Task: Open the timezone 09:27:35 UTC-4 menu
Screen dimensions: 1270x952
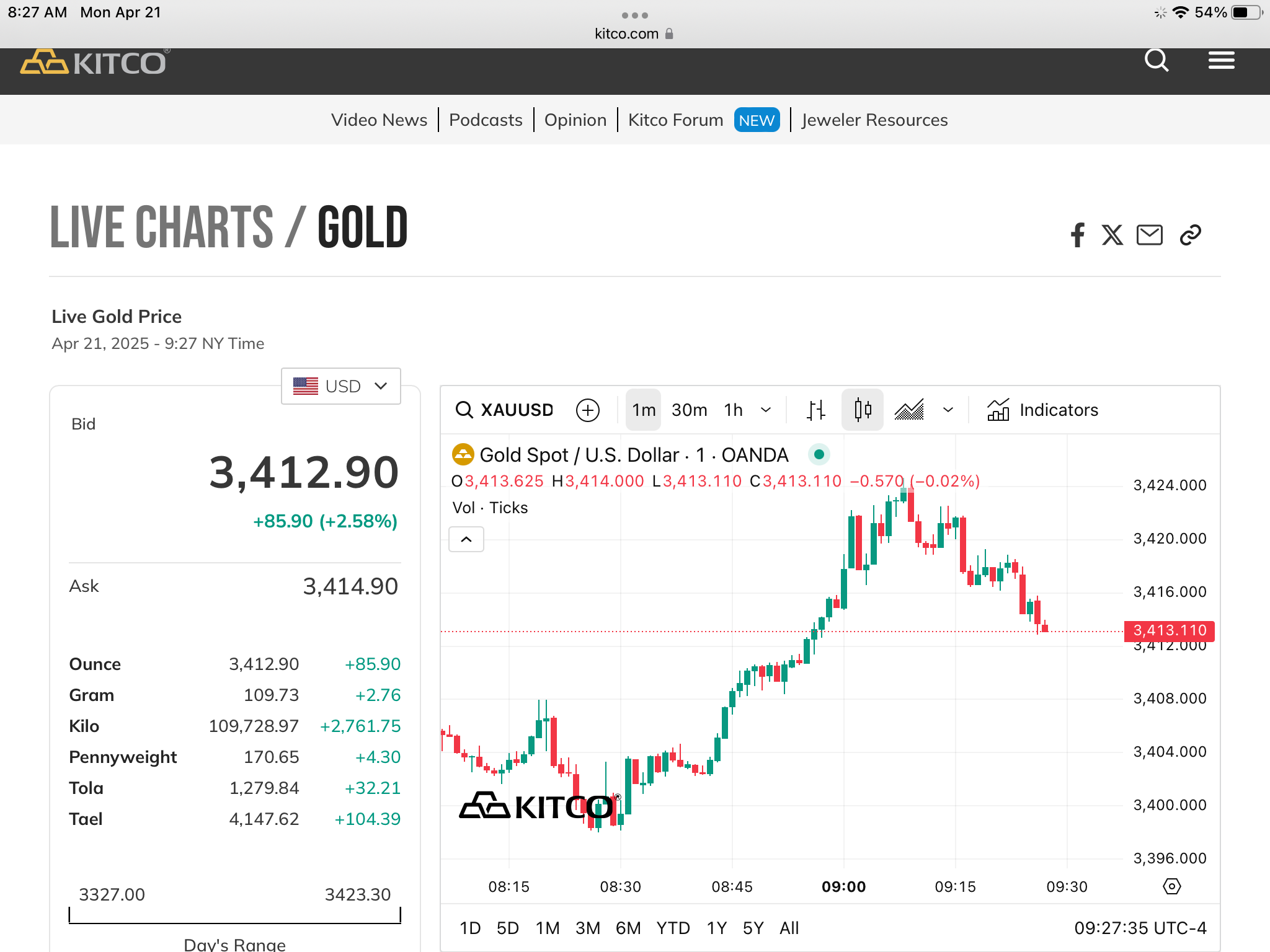Action: [1140, 928]
